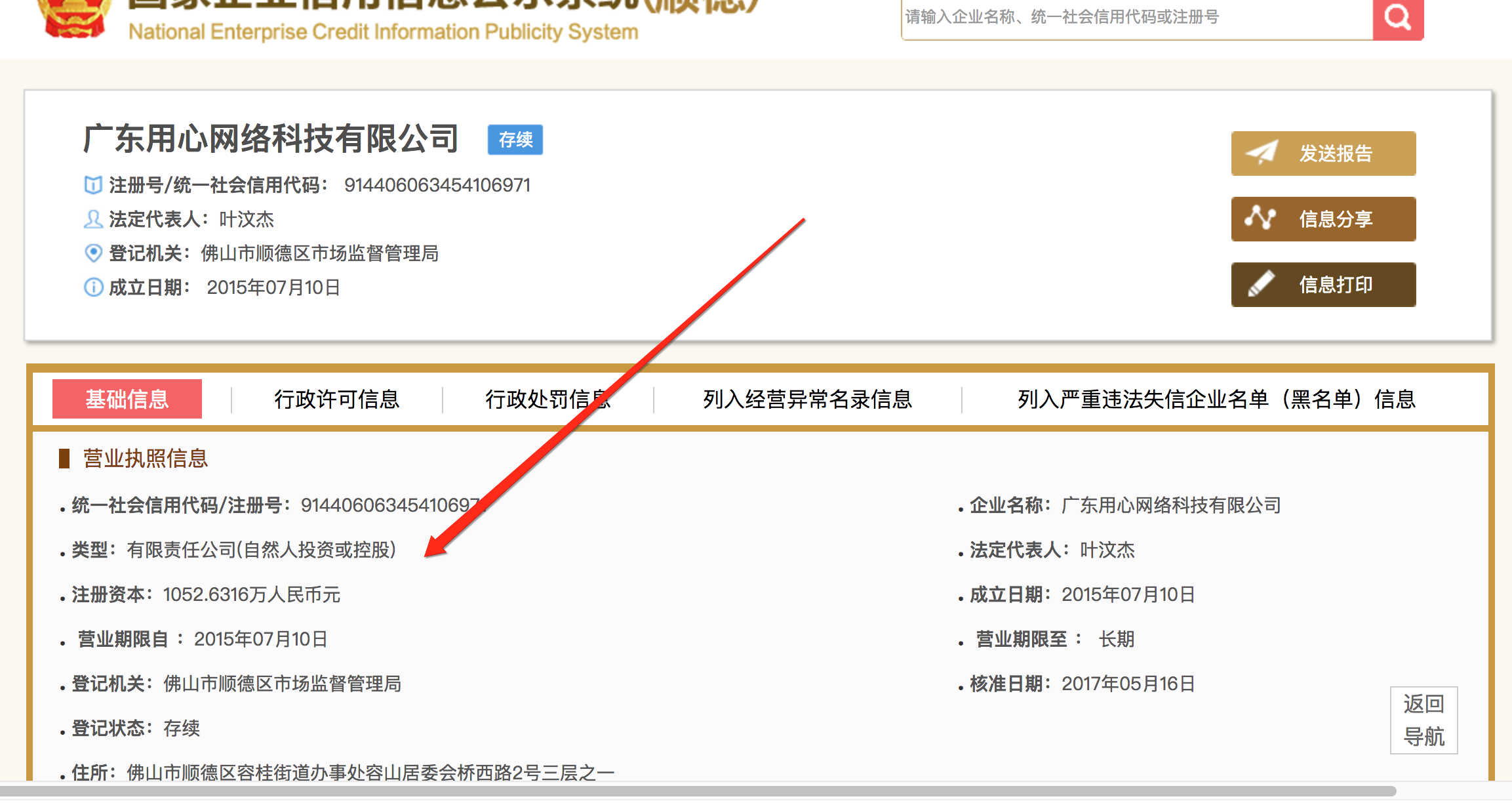
Task: Click the 发送报告 button
Action: click(x=1323, y=154)
